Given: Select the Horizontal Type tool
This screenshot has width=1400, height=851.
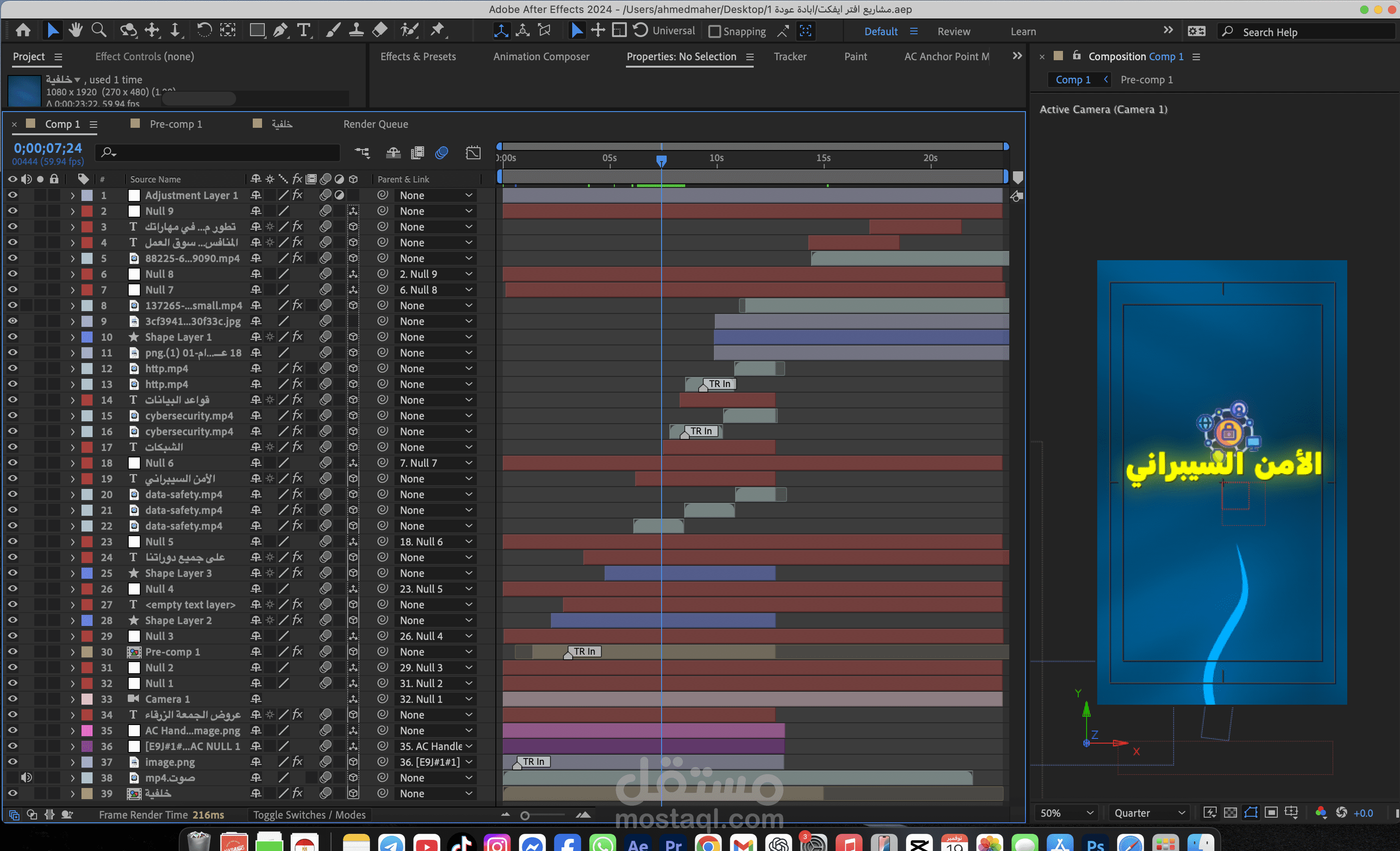Looking at the screenshot, I should coord(304,30).
